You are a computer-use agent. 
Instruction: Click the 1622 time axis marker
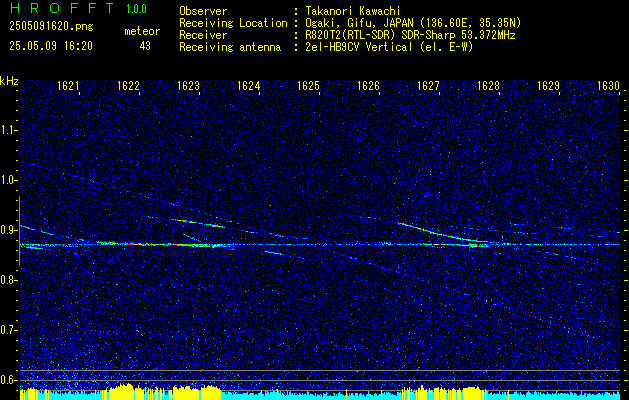click(128, 86)
